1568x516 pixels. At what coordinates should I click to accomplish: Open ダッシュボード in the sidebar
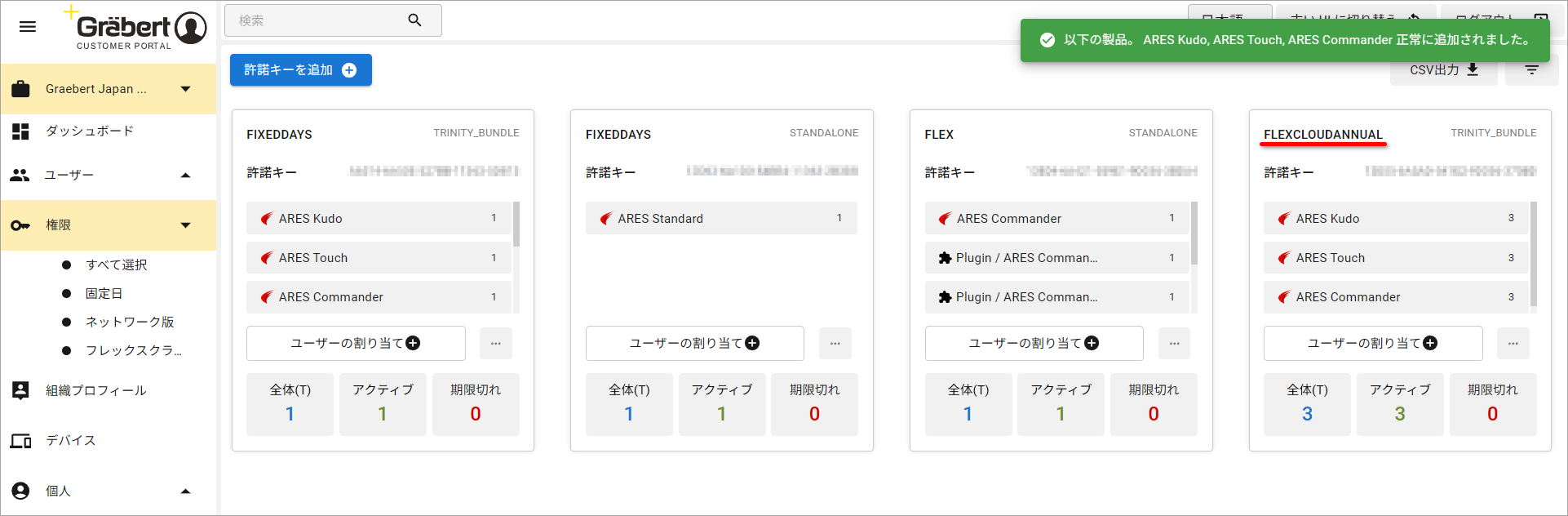pos(90,131)
